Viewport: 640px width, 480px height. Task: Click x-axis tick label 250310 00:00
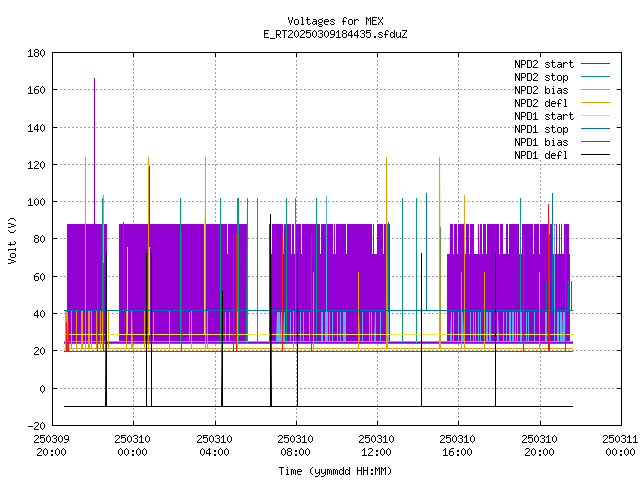133,446
